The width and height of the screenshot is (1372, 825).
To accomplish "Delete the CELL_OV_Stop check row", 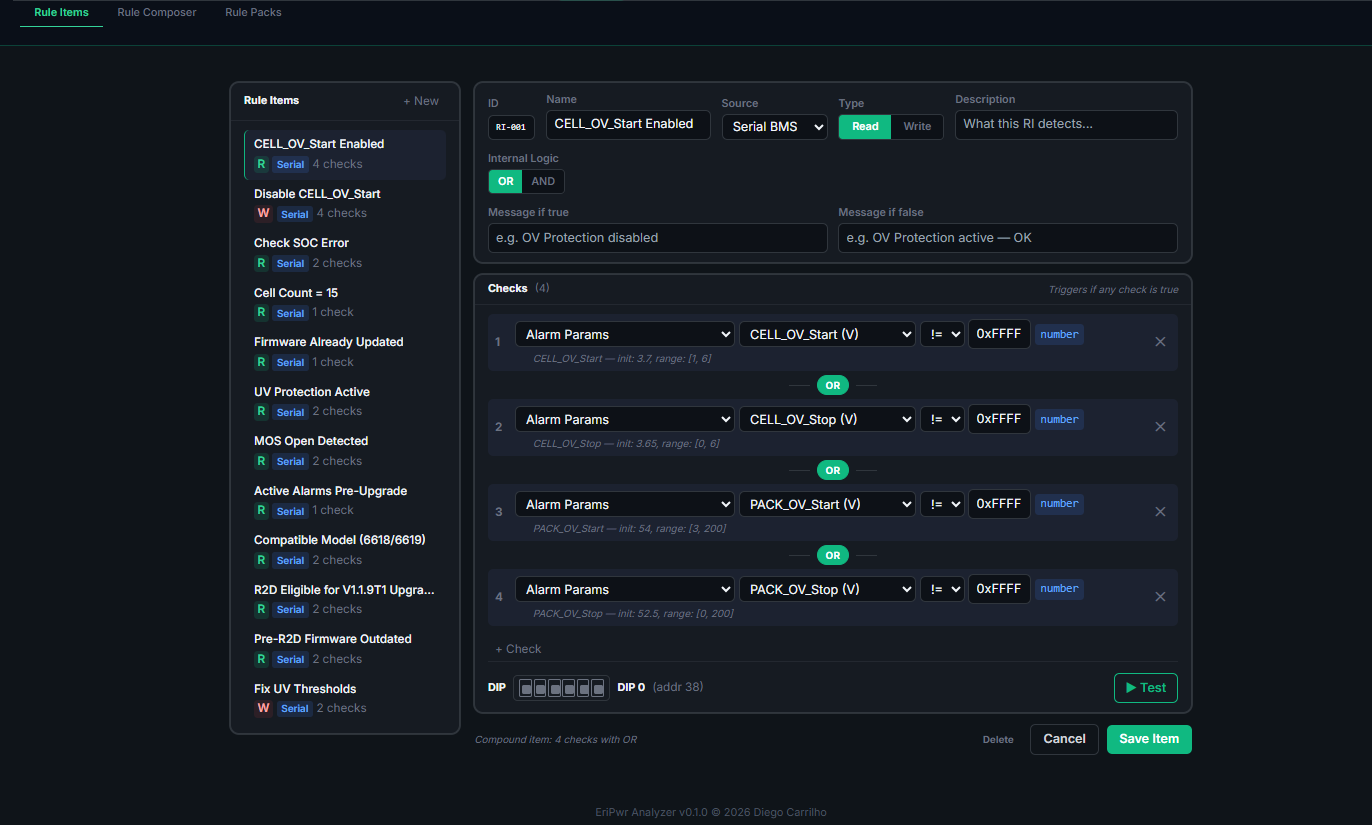I will click(1160, 427).
